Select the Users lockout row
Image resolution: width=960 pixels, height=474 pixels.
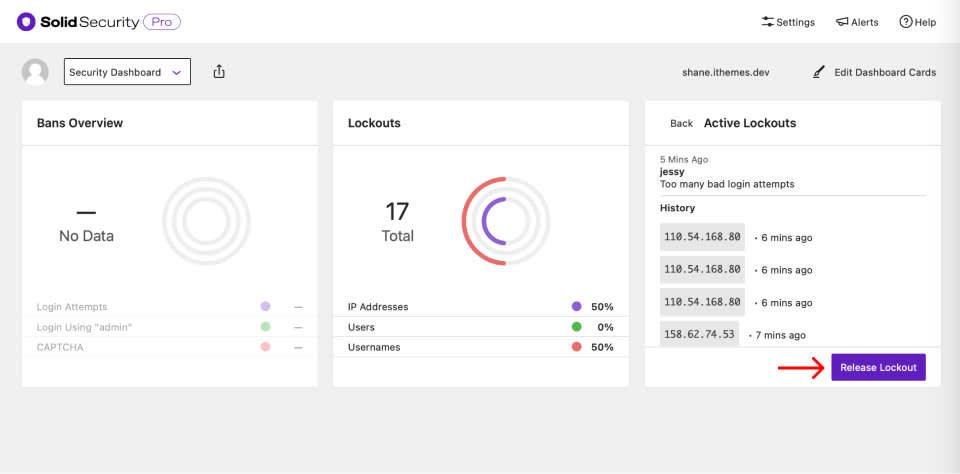click(x=481, y=326)
